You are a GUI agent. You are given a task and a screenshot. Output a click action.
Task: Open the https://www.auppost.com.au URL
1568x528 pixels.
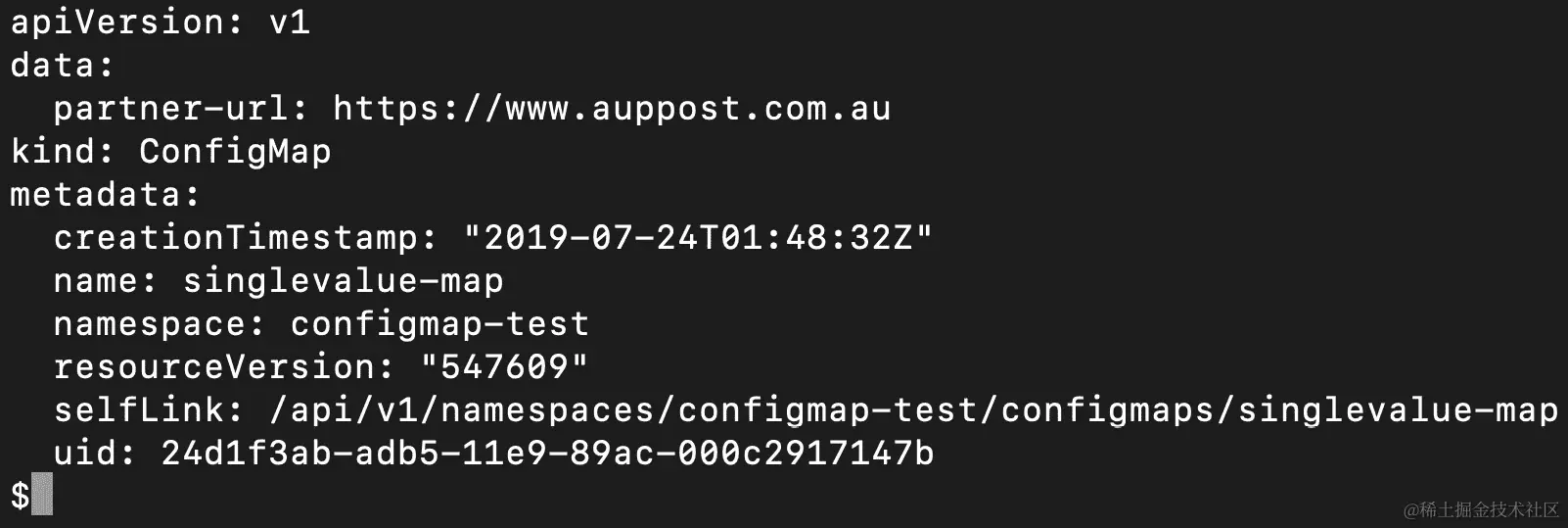click(612, 108)
